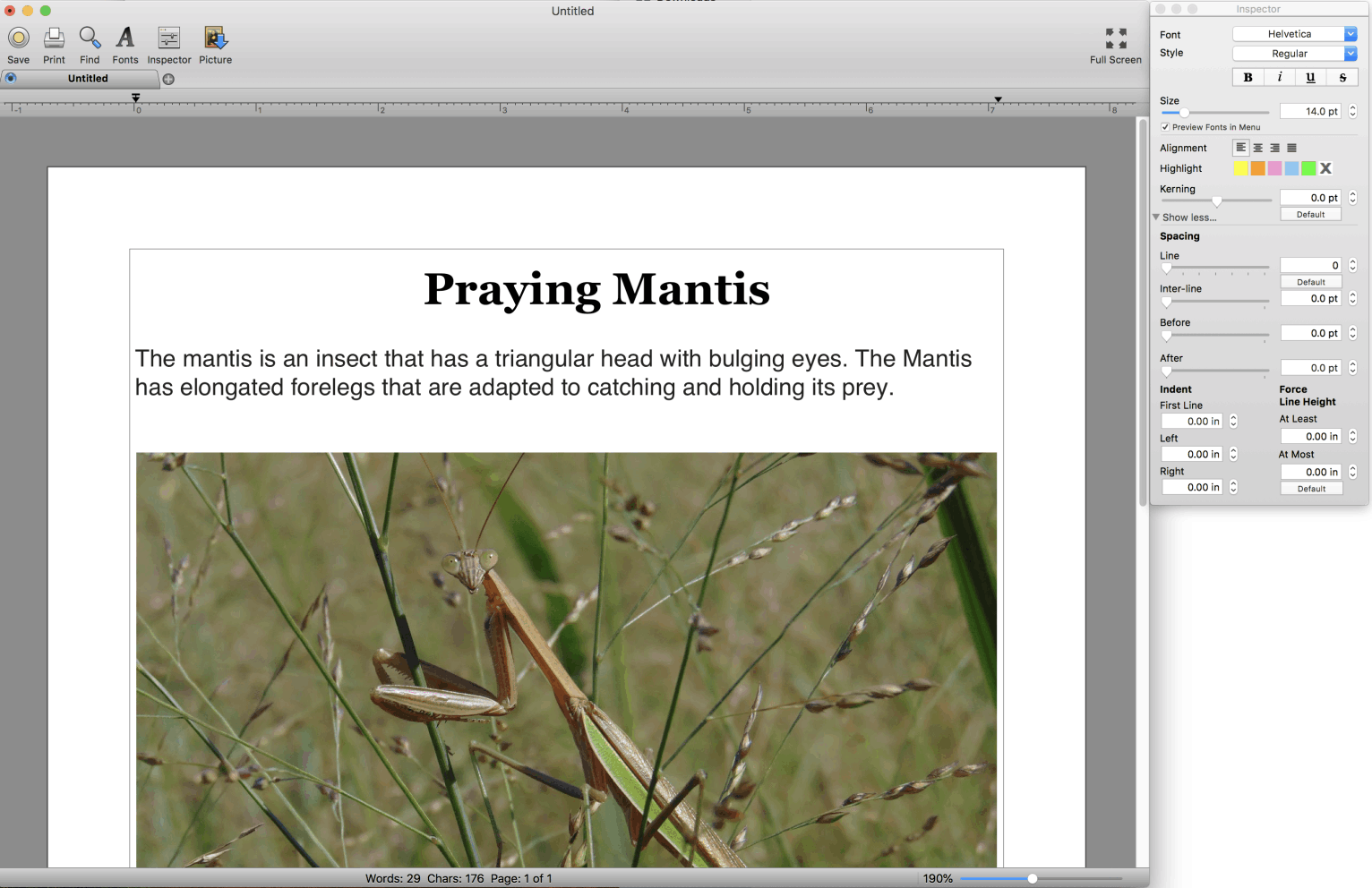This screenshot has height=888, width=1372.
Task: Adjust the Right indent stepper
Action: click(1233, 487)
